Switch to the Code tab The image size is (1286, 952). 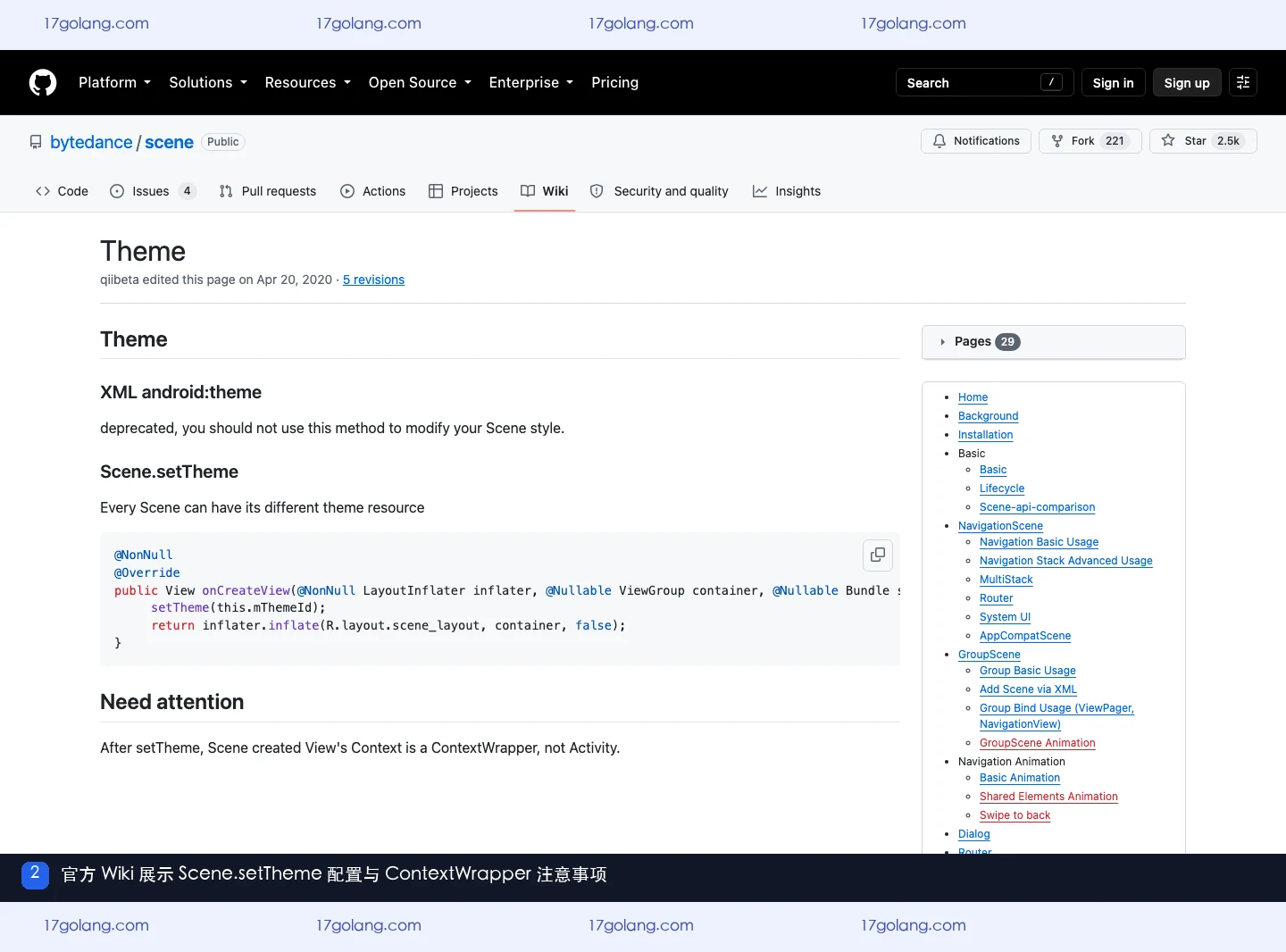click(62, 191)
